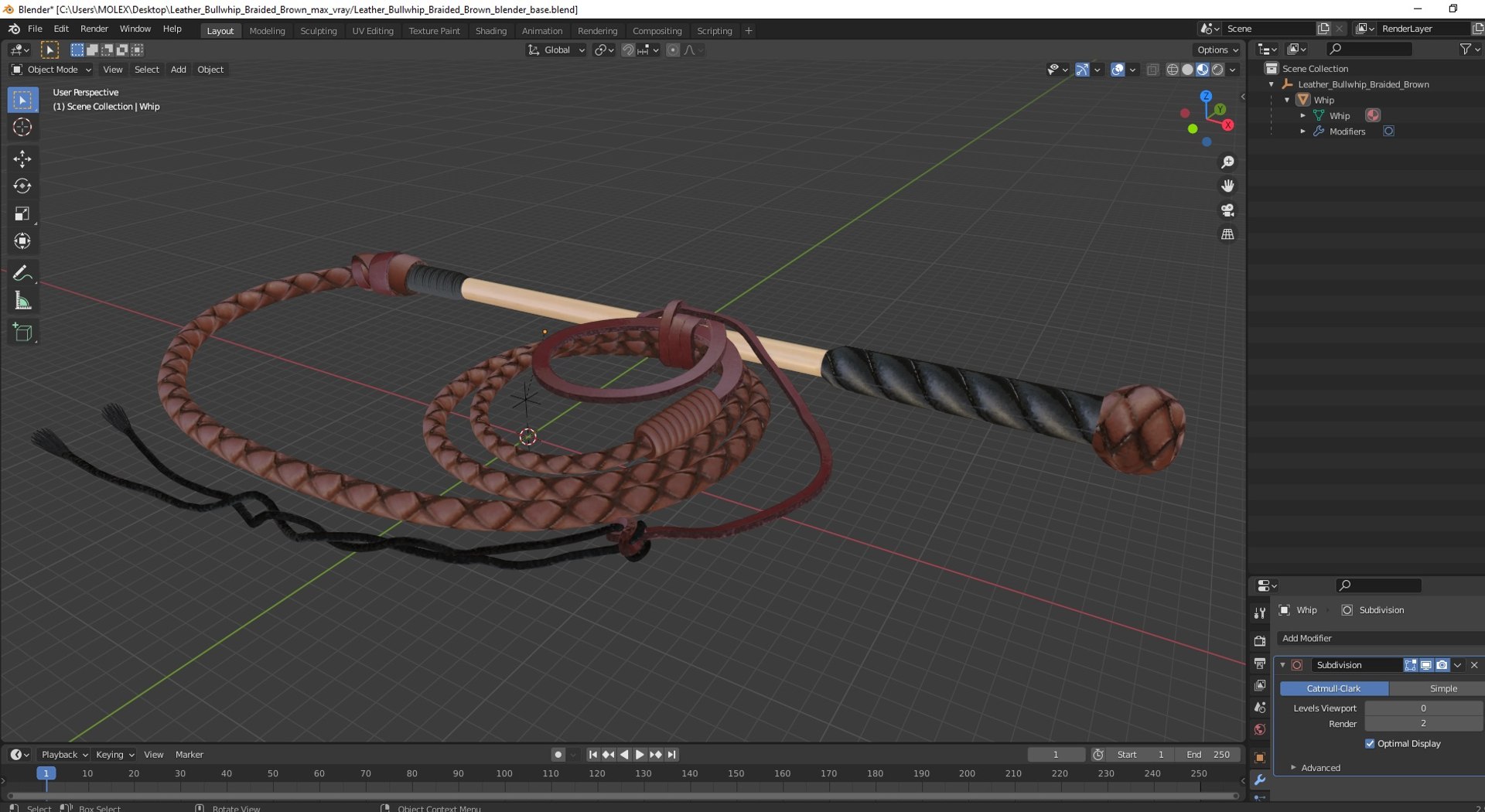Image resolution: width=1485 pixels, height=812 pixels.
Task: Click the Zoom viewport magnifier icon
Action: click(x=1227, y=162)
